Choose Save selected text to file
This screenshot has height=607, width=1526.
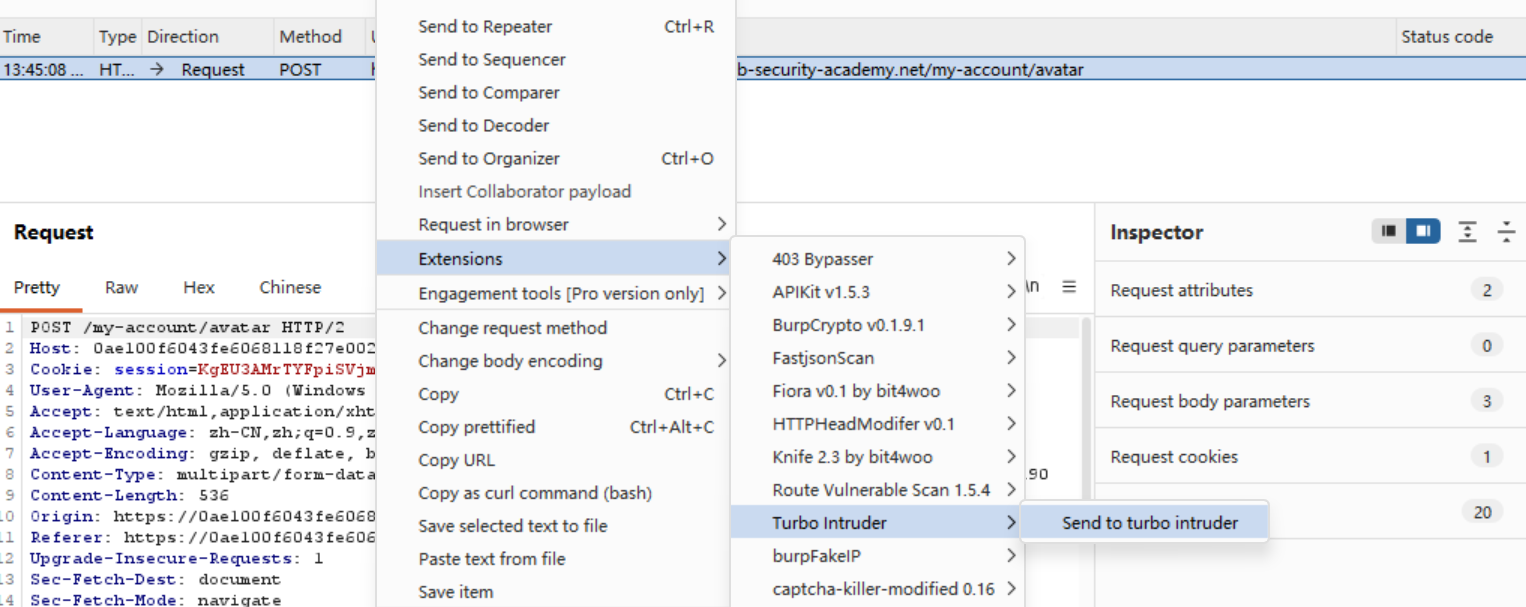coord(555,526)
